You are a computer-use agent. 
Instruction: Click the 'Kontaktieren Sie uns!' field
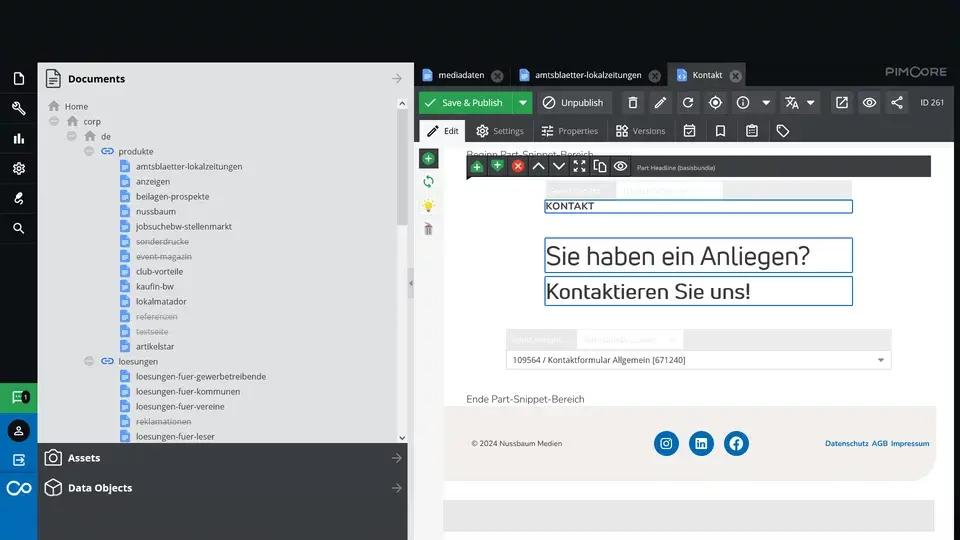click(x=699, y=291)
